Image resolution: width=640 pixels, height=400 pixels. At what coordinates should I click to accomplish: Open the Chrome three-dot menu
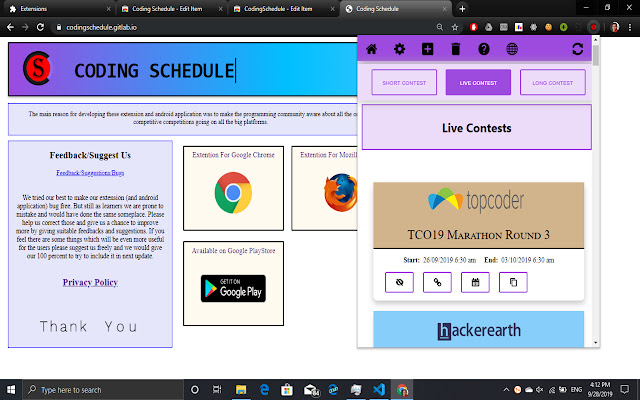(x=630, y=27)
